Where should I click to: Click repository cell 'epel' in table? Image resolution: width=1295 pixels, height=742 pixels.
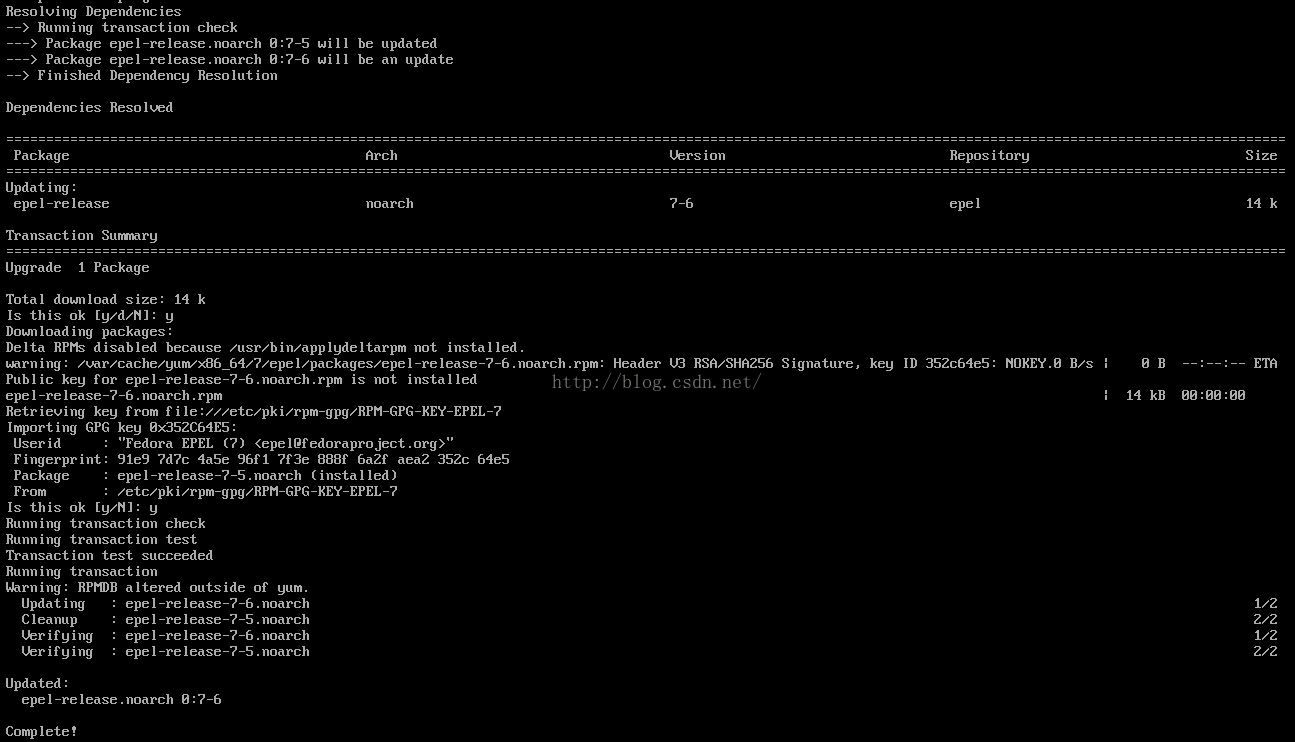pyautogui.click(x=966, y=204)
